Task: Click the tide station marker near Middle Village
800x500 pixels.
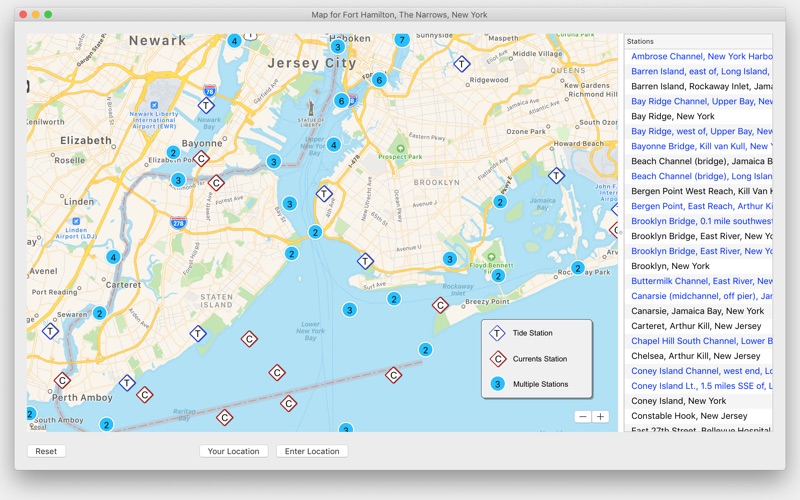Action: pyautogui.click(x=462, y=64)
